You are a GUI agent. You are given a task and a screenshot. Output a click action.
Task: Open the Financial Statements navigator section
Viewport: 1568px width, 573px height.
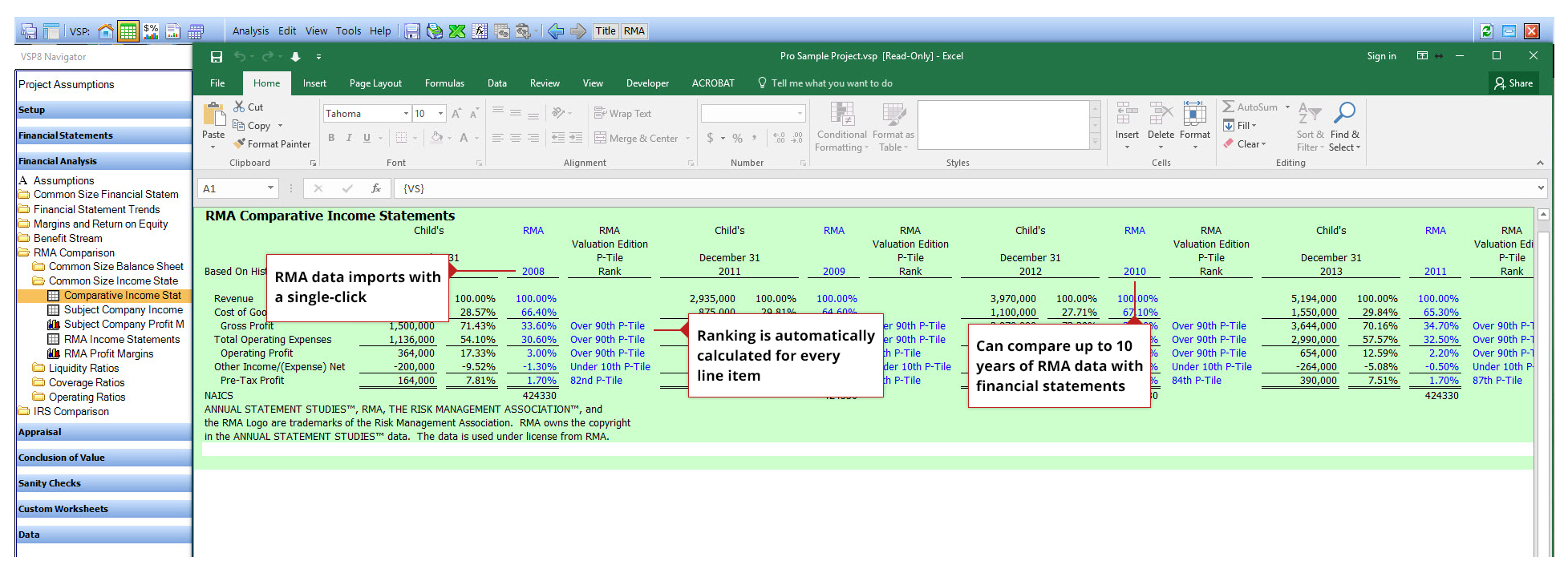103,135
